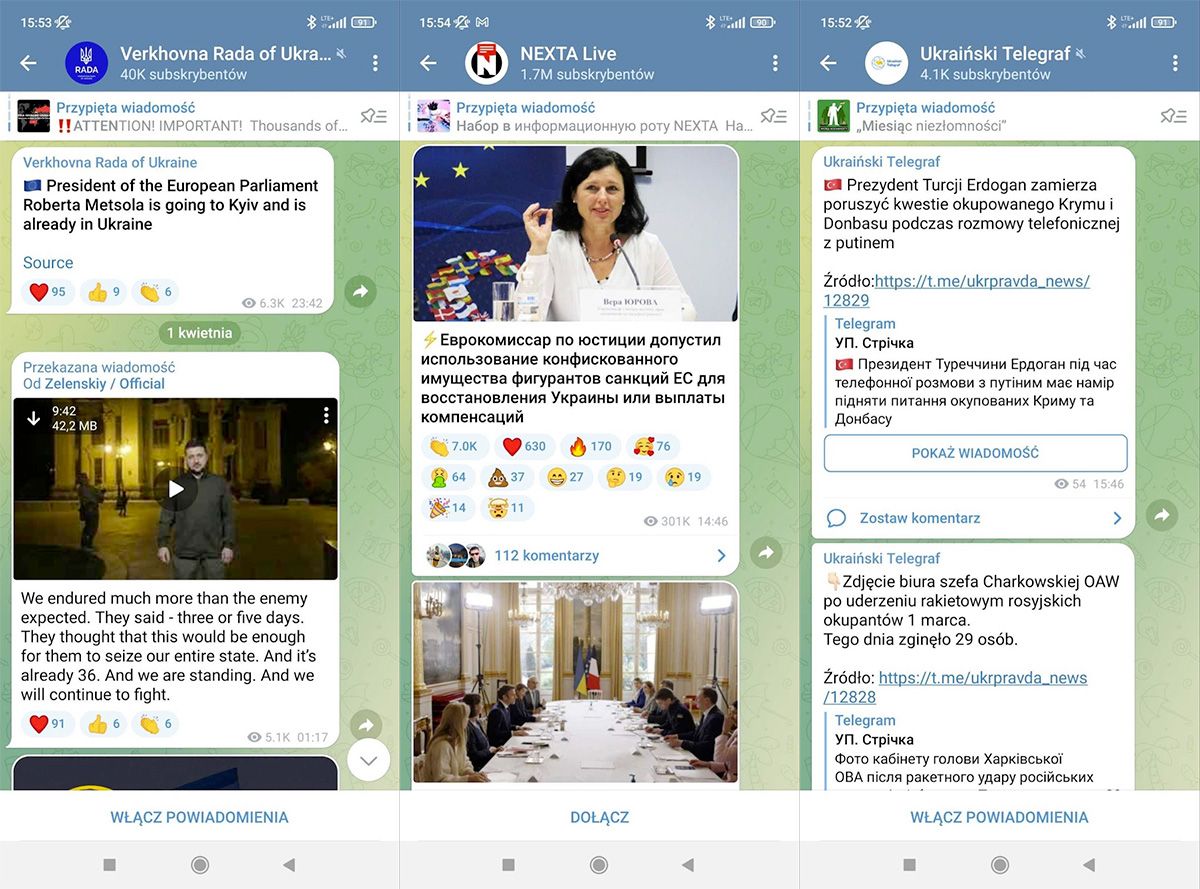The image size is (1200, 889).
Task: Forward the NEXTA Eurocommissioner post
Action: point(765,553)
